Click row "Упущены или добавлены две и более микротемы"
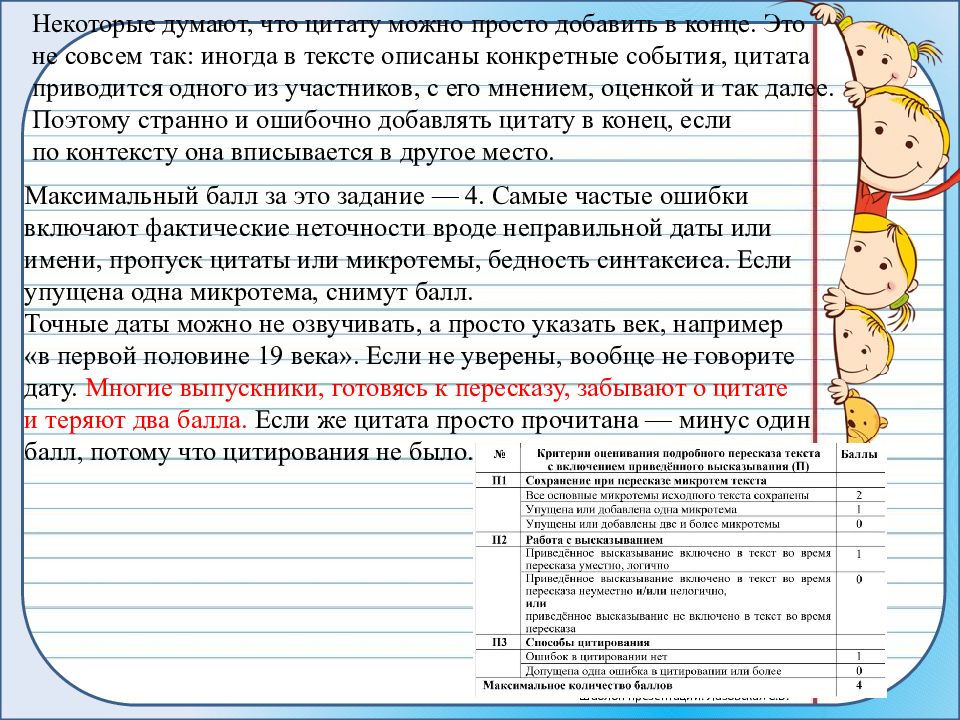The width and height of the screenshot is (960, 720). pyautogui.click(x=653, y=524)
